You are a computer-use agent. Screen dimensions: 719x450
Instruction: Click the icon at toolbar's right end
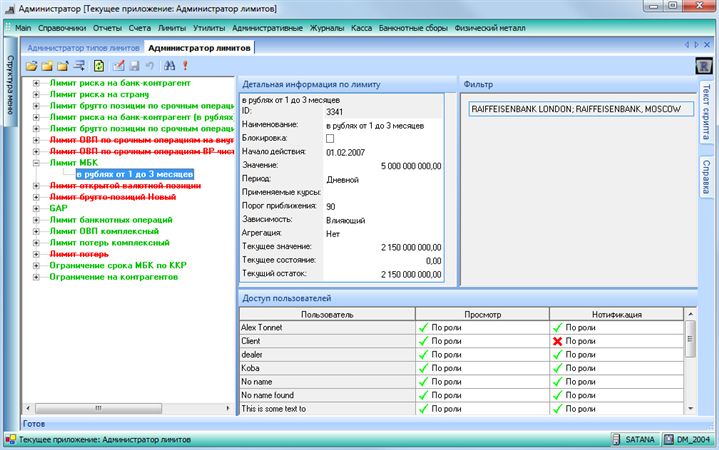pyautogui.click(x=704, y=66)
